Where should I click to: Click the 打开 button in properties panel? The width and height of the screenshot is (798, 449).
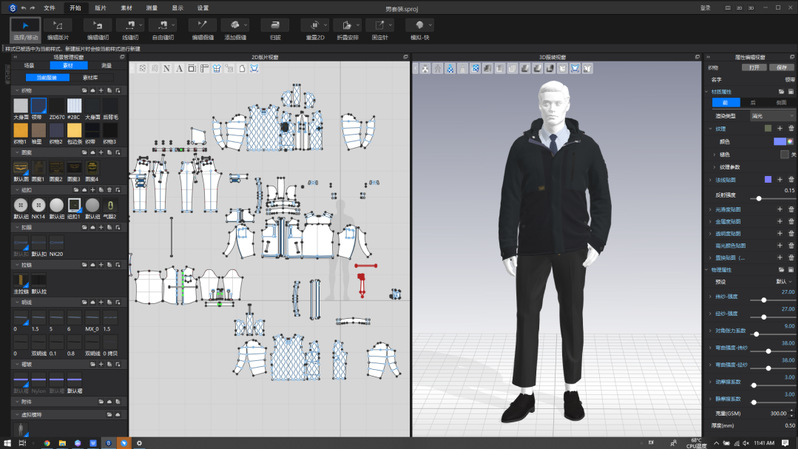[752, 67]
